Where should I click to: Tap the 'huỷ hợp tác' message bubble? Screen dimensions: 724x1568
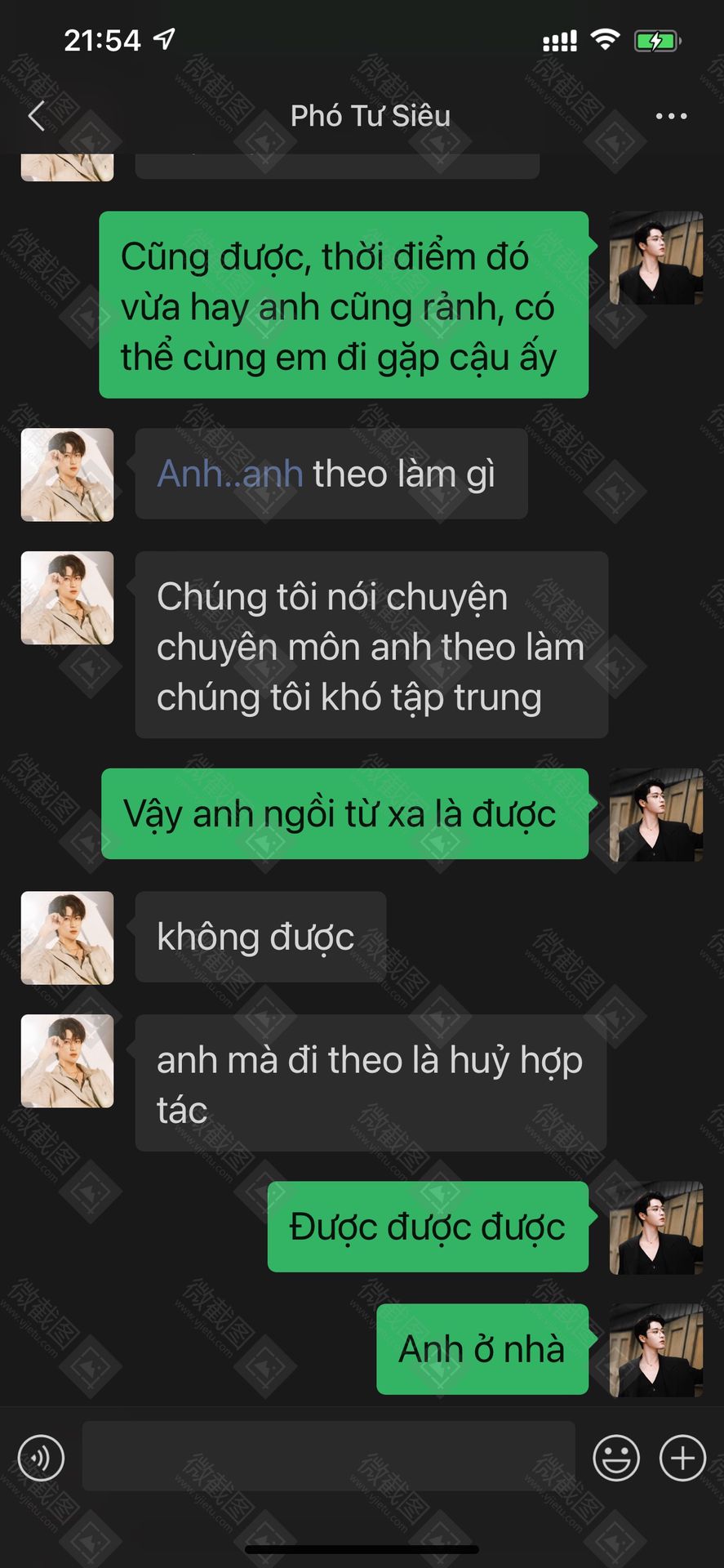(x=371, y=1083)
